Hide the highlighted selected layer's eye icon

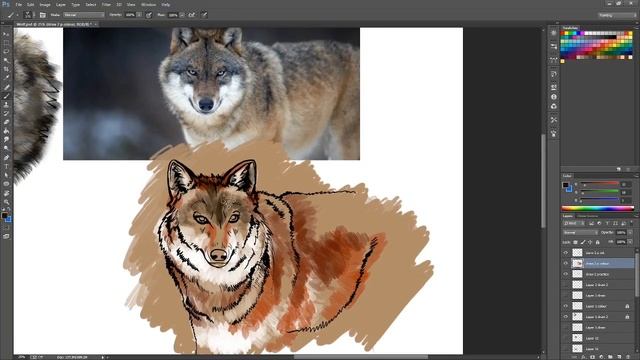click(x=566, y=263)
